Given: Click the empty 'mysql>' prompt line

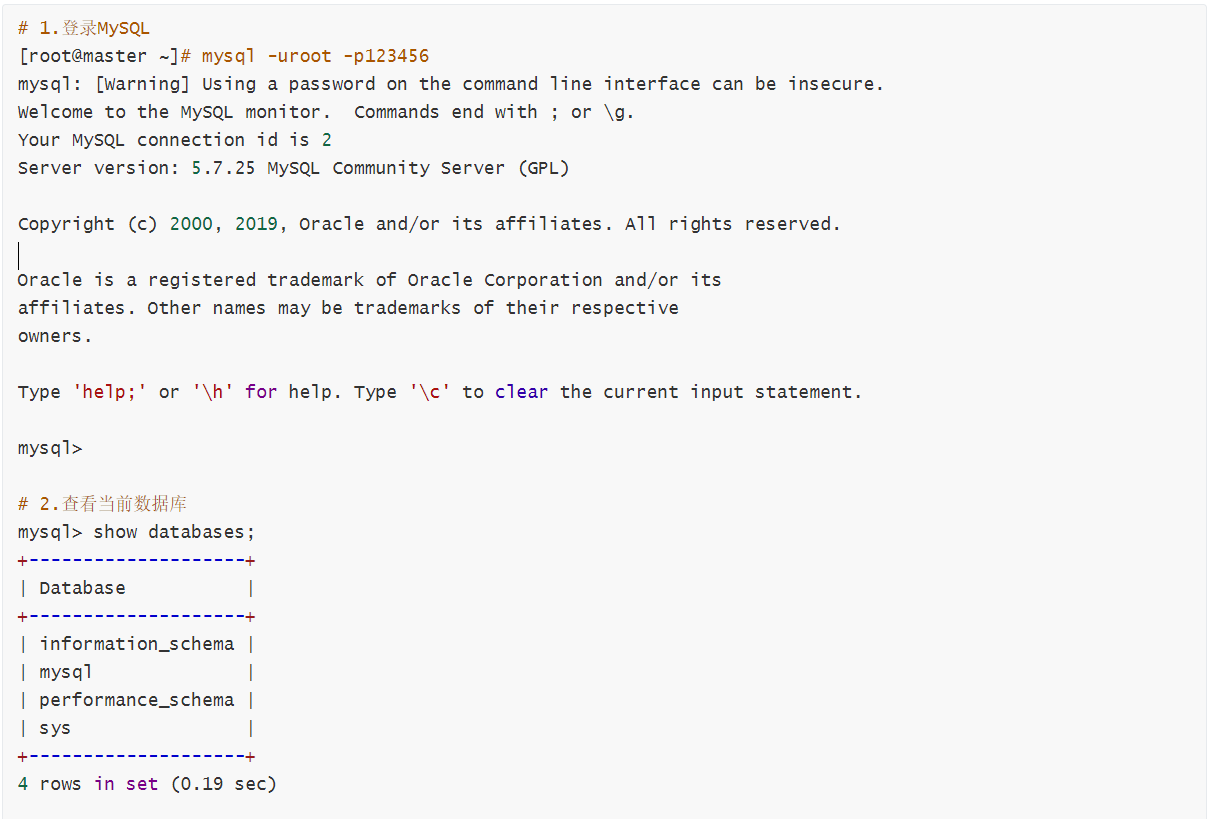Looking at the screenshot, I should click(50, 448).
